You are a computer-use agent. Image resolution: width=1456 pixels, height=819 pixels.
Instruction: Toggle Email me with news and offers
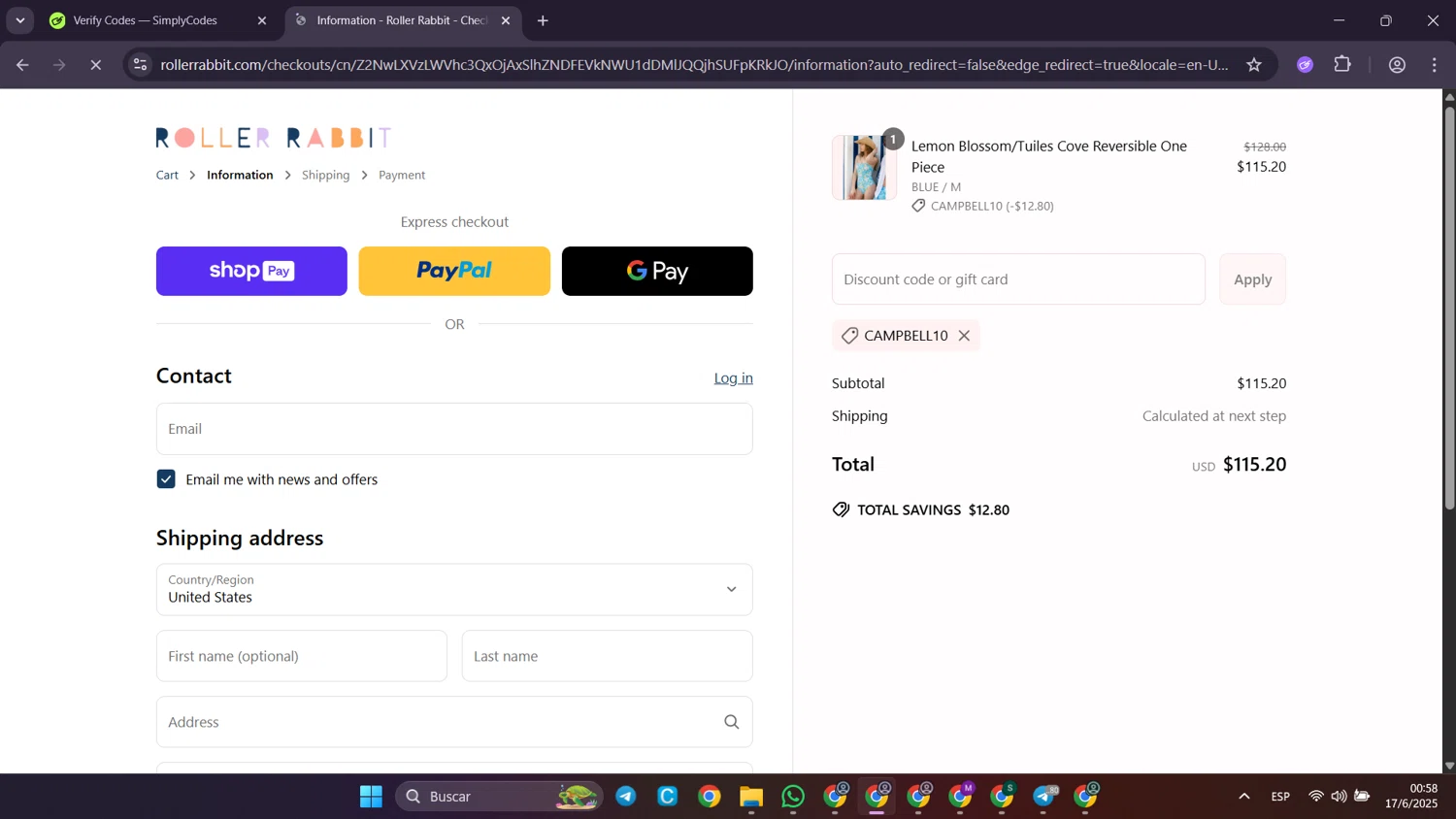coord(166,479)
